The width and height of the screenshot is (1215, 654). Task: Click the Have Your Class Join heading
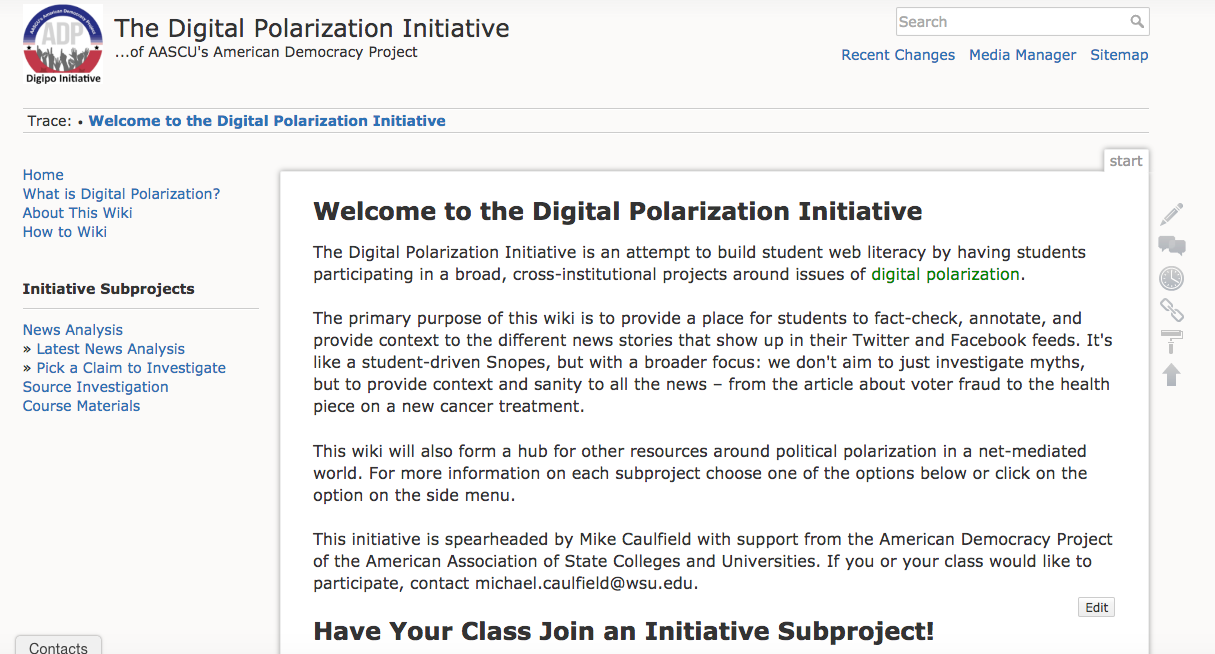click(624, 632)
